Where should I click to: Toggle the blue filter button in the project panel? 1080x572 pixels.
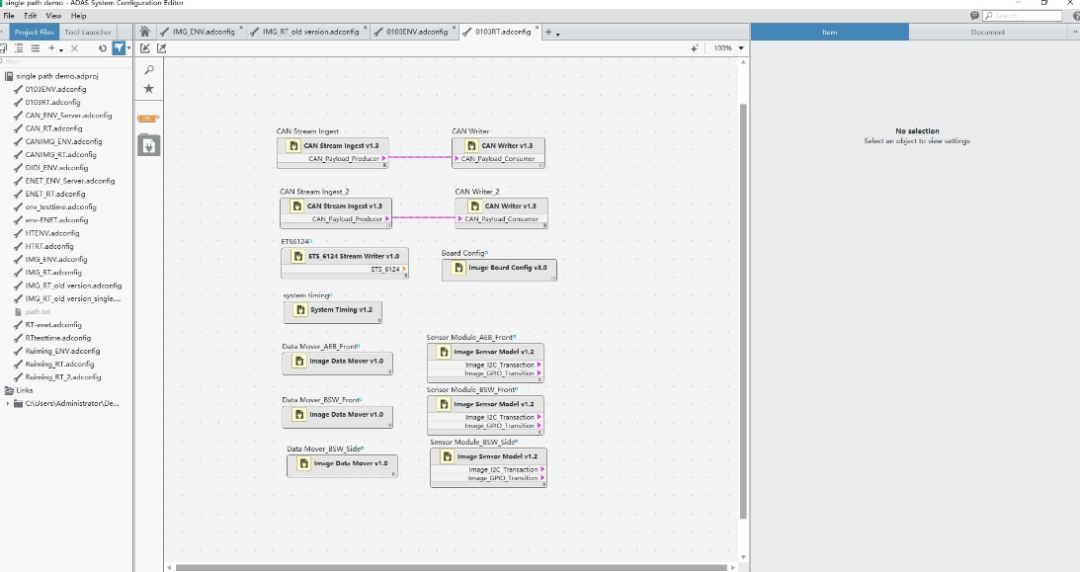[119, 48]
